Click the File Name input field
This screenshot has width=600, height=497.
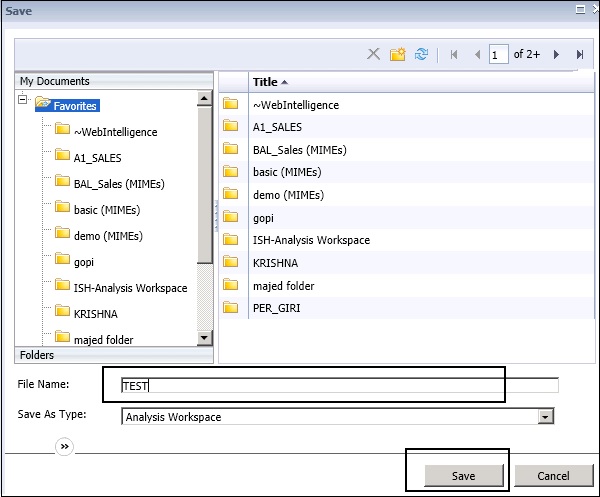tap(340, 385)
